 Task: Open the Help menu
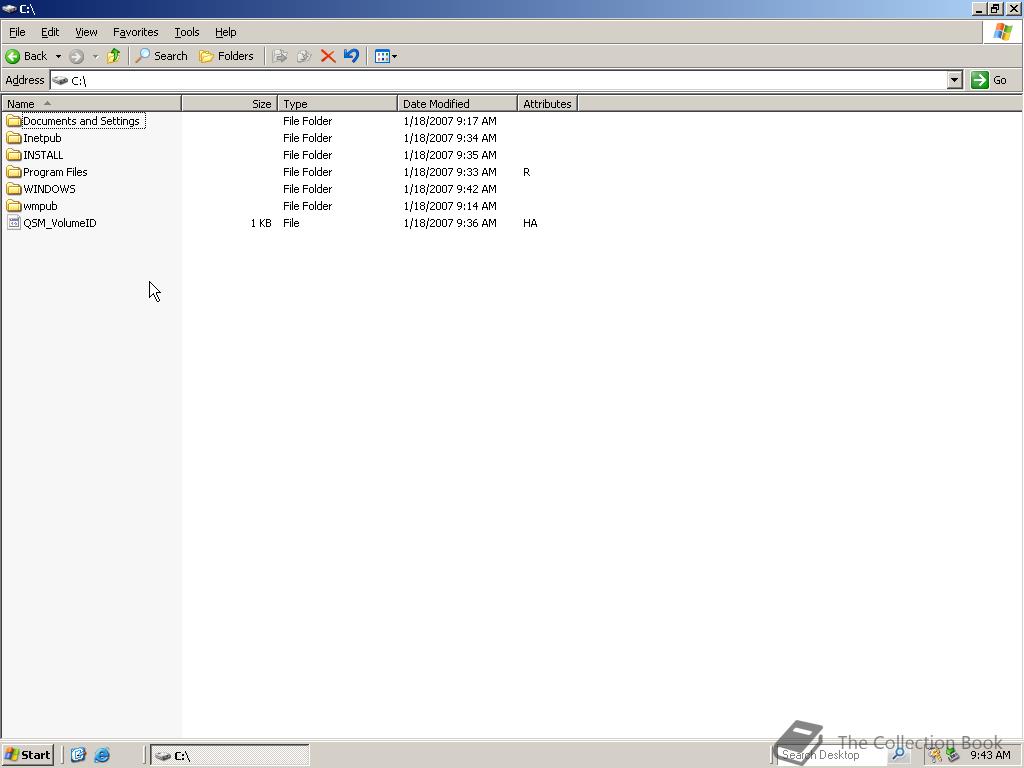(225, 32)
